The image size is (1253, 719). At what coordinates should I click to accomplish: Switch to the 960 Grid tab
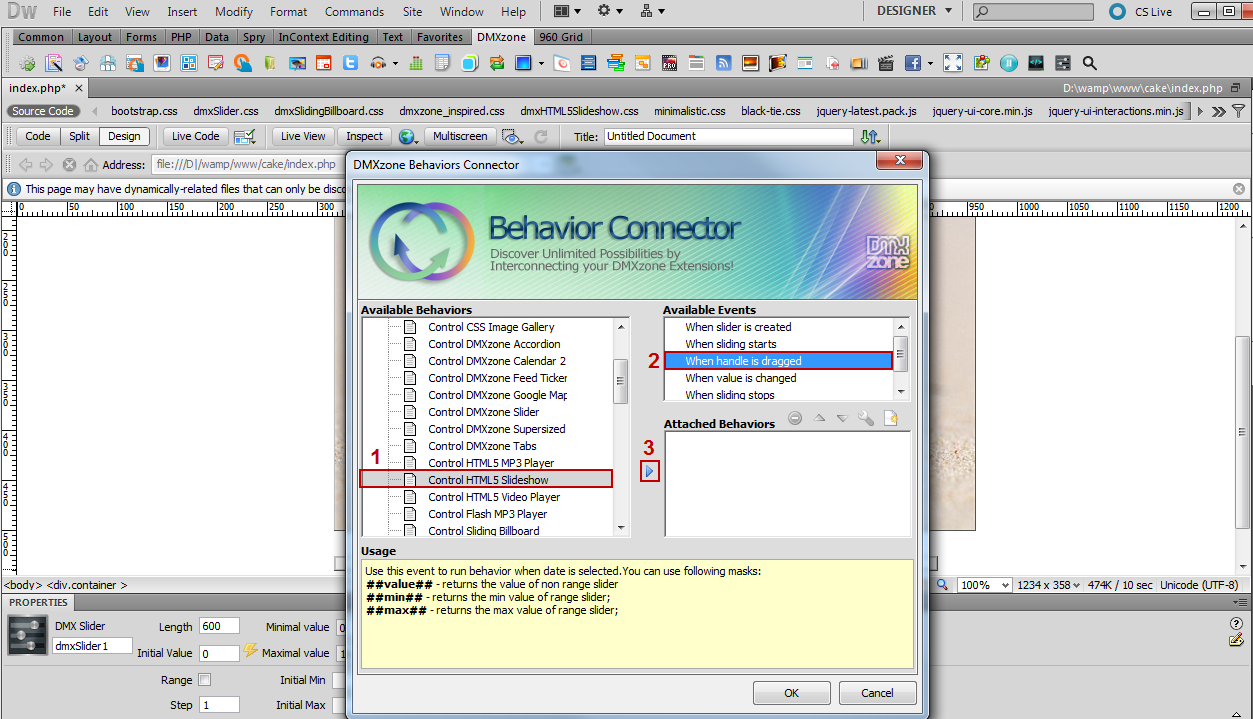[561, 37]
